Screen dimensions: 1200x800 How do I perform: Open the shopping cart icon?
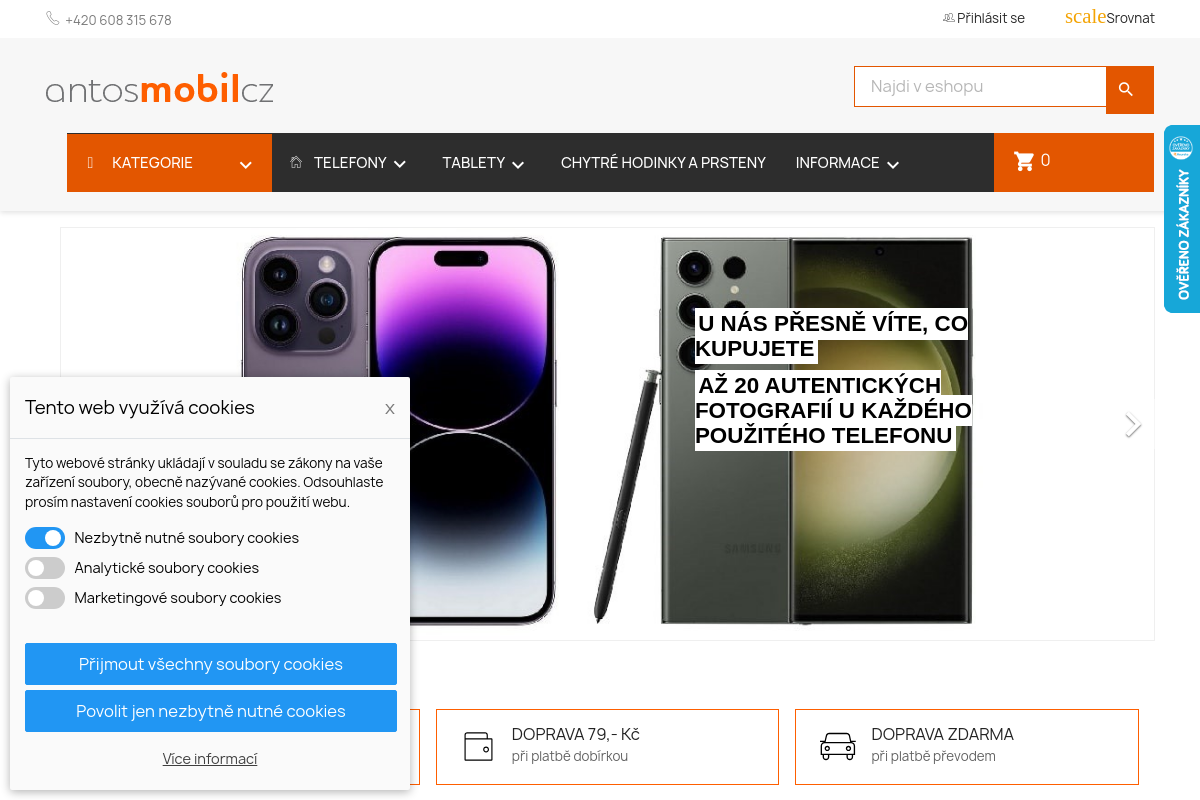[1023, 161]
